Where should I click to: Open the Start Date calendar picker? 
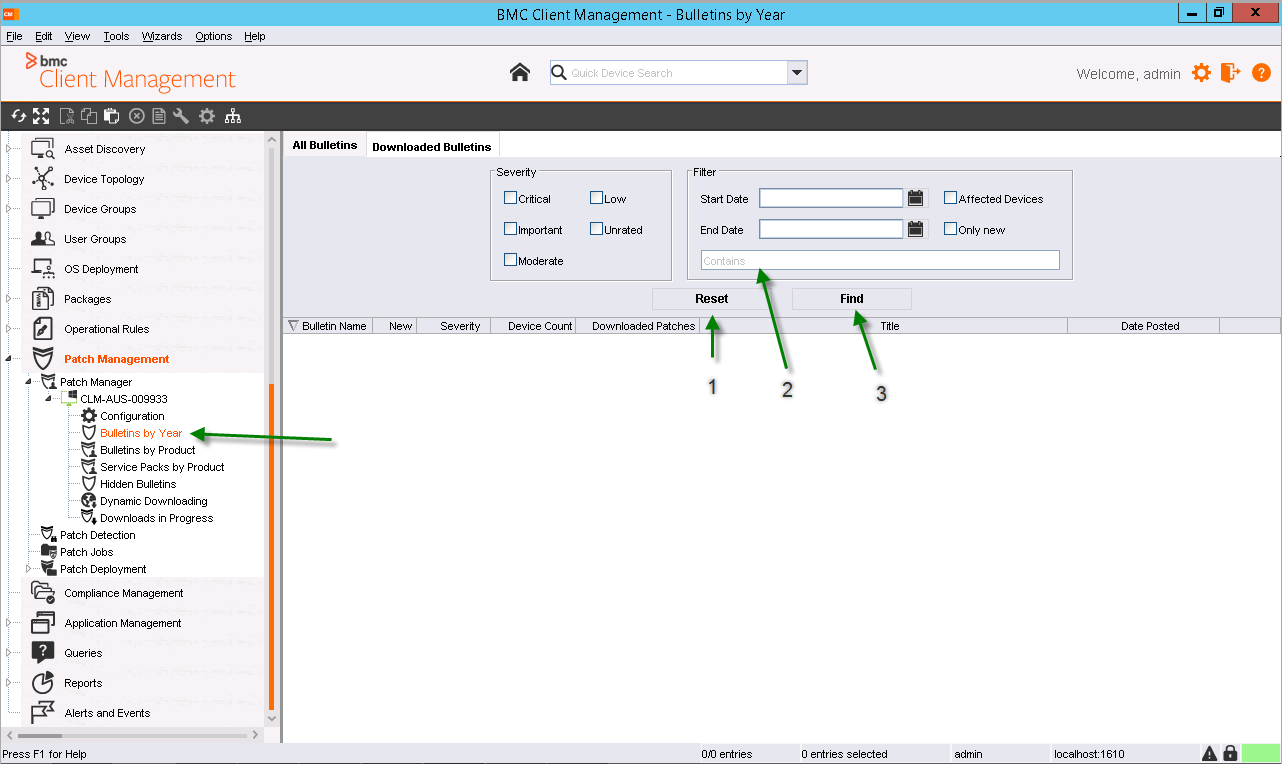[915, 198]
